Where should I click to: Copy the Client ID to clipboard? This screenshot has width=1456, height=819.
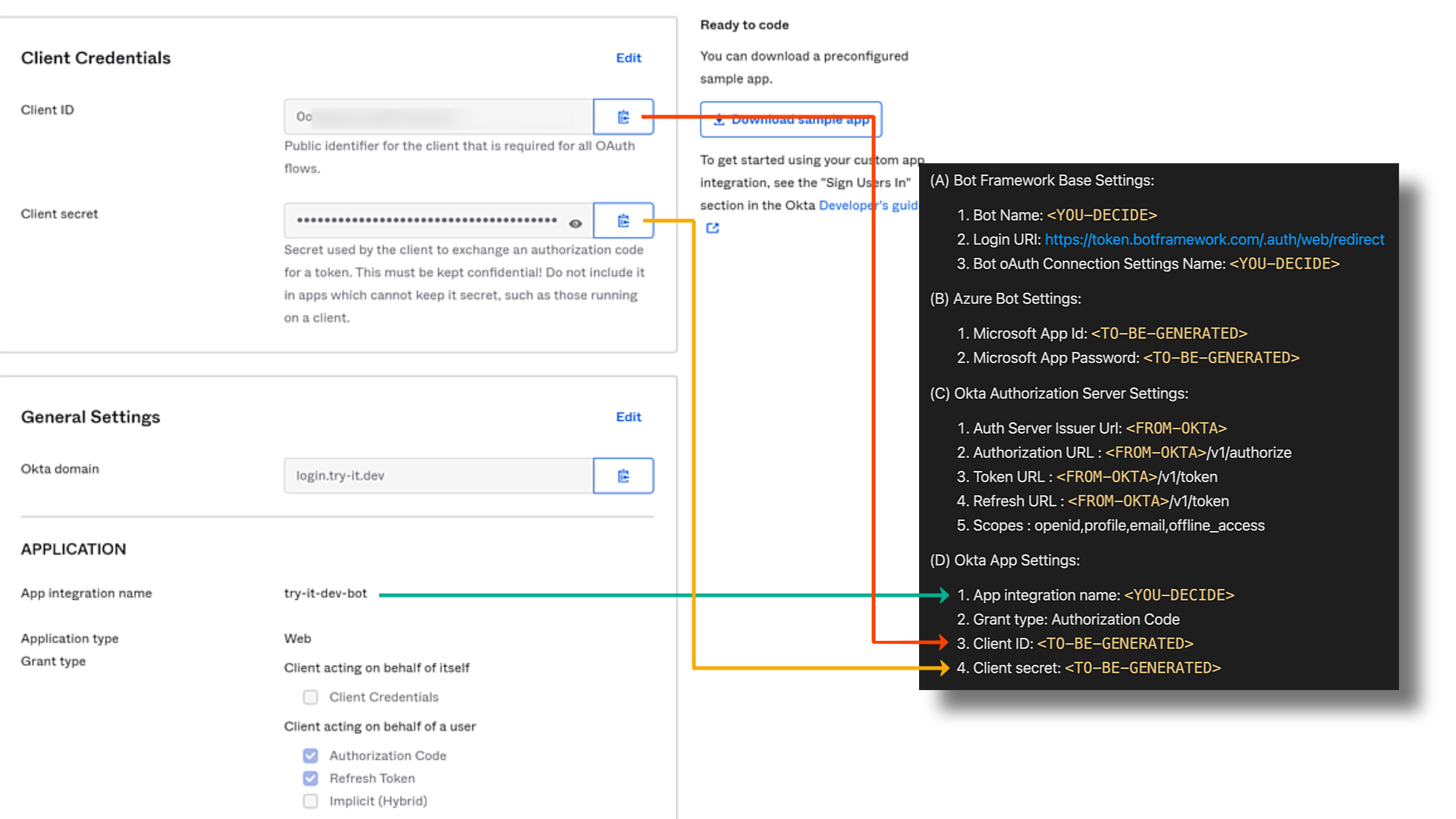click(623, 117)
